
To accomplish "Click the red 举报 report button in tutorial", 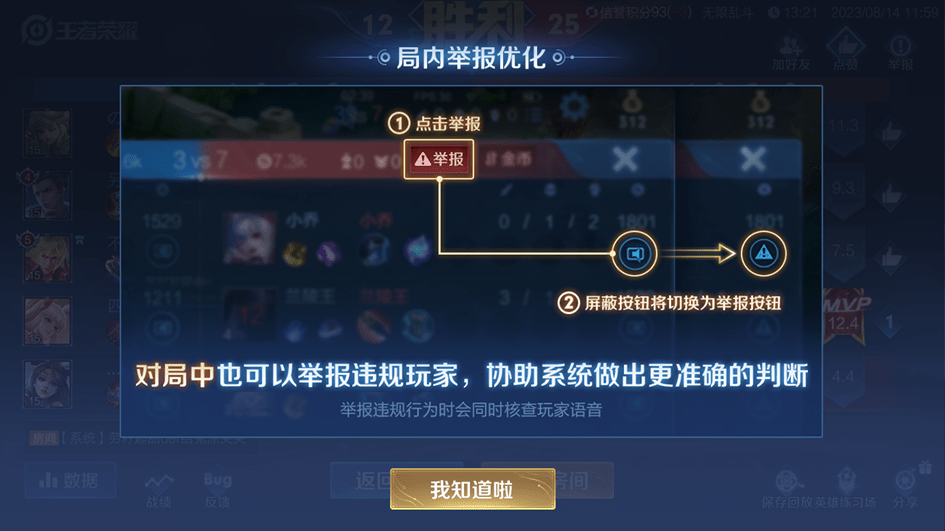I will (439, 159).
